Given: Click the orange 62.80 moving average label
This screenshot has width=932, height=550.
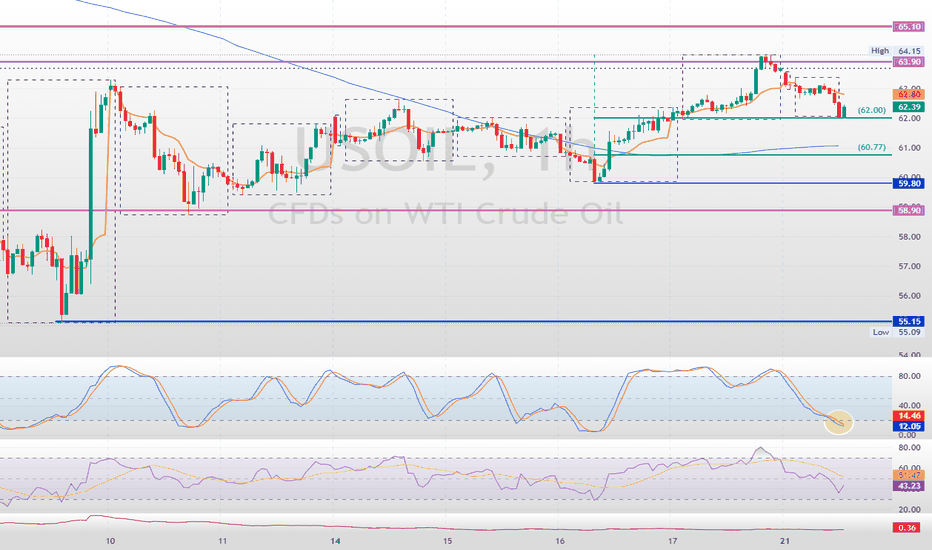Looking at the screenshot, I should pos(908,95).
